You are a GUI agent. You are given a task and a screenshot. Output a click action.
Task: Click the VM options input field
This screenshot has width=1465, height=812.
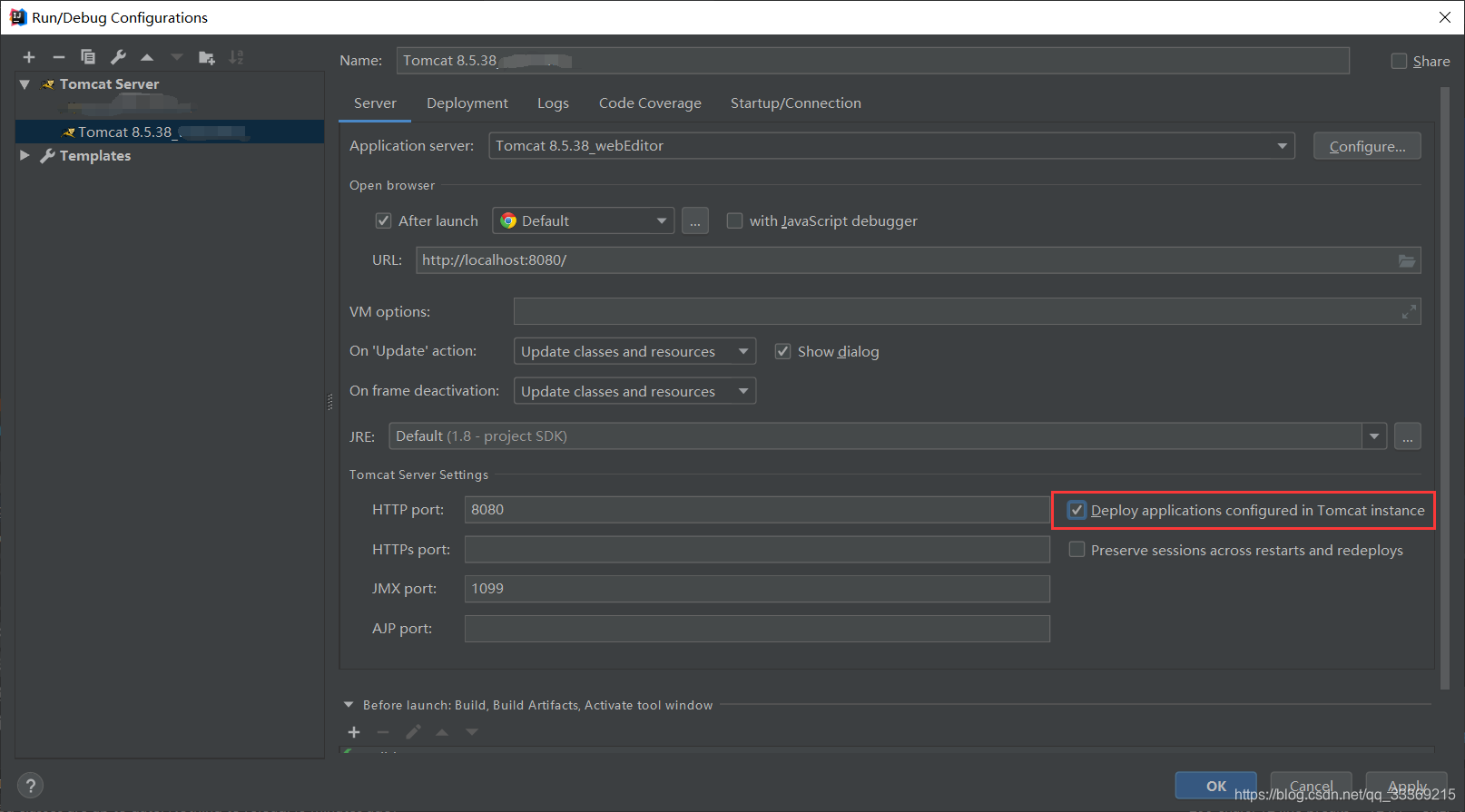pos(968,312)
